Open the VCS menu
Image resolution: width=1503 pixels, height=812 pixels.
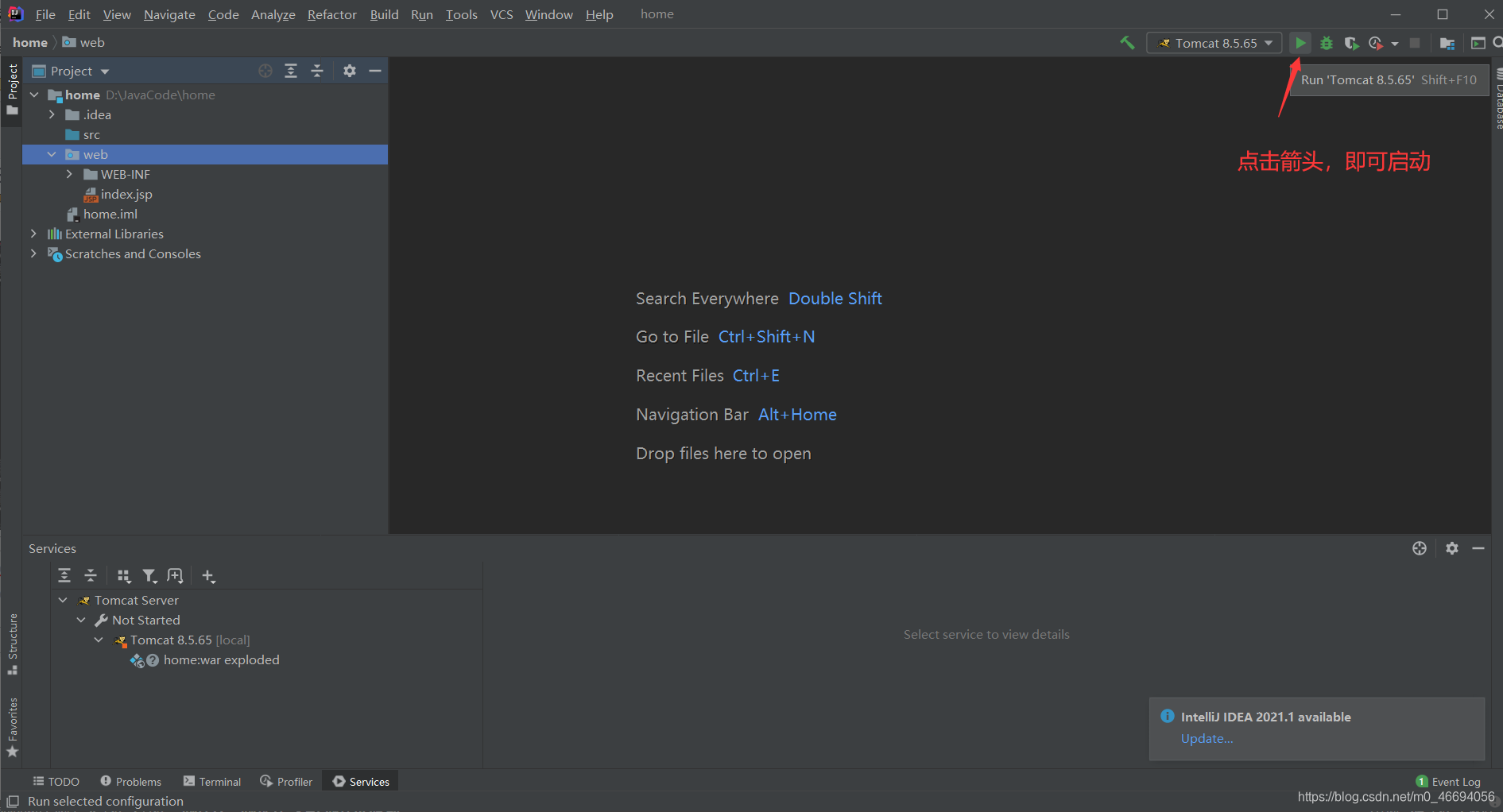pos(502,14)
